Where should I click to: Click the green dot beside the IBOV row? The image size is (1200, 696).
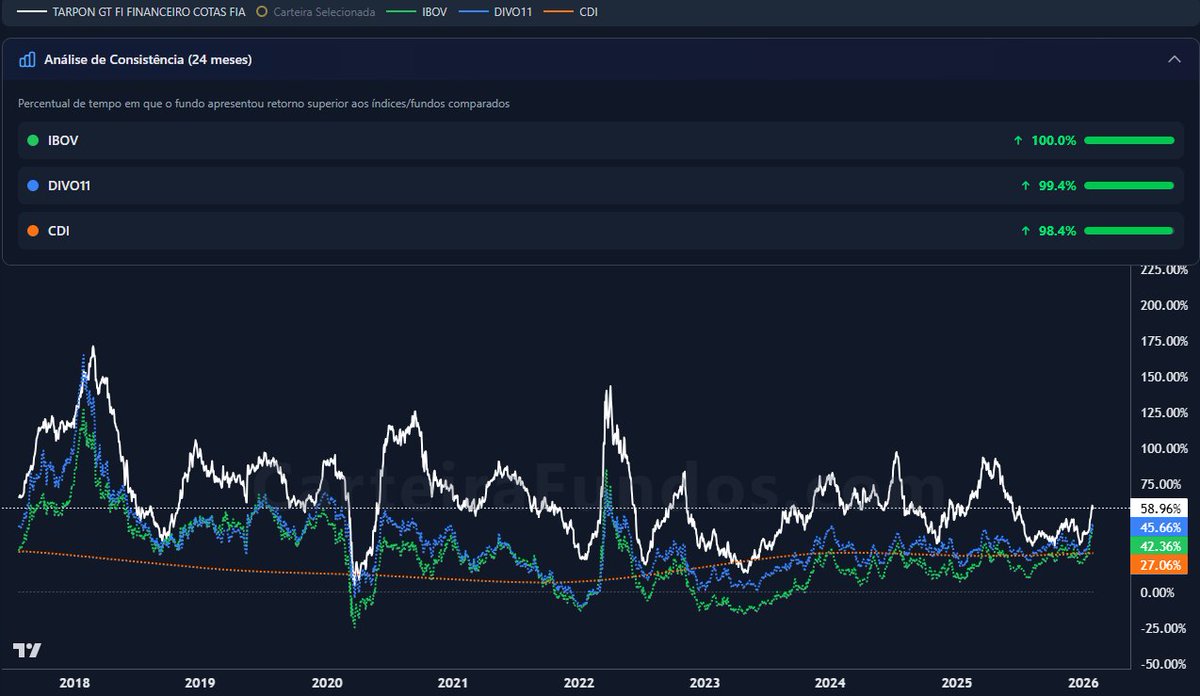point(33,141)
